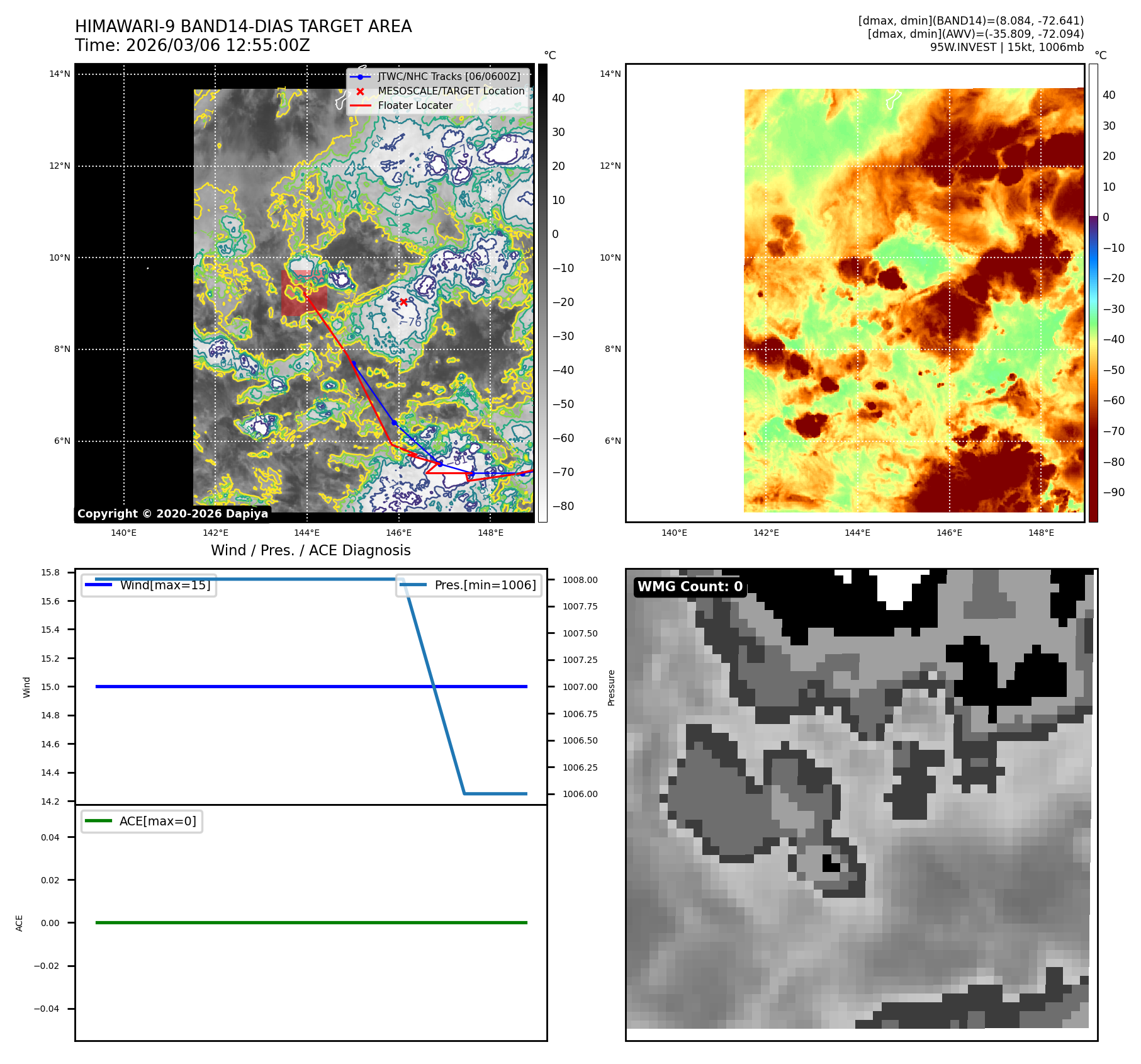Click the Wind / Pres. / ACE Diagnosis heading
The width and height of the screenshot is (1141, 1064).
(x=310, y=550)
